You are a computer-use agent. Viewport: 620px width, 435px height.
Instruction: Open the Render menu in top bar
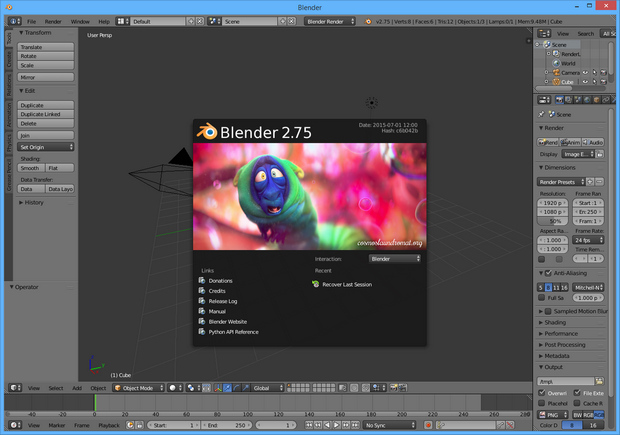53,21
